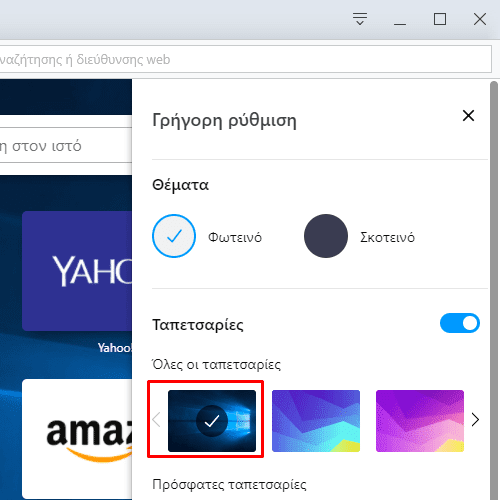
Task: Click the Θέματα section heading
Action: (180, 185)
